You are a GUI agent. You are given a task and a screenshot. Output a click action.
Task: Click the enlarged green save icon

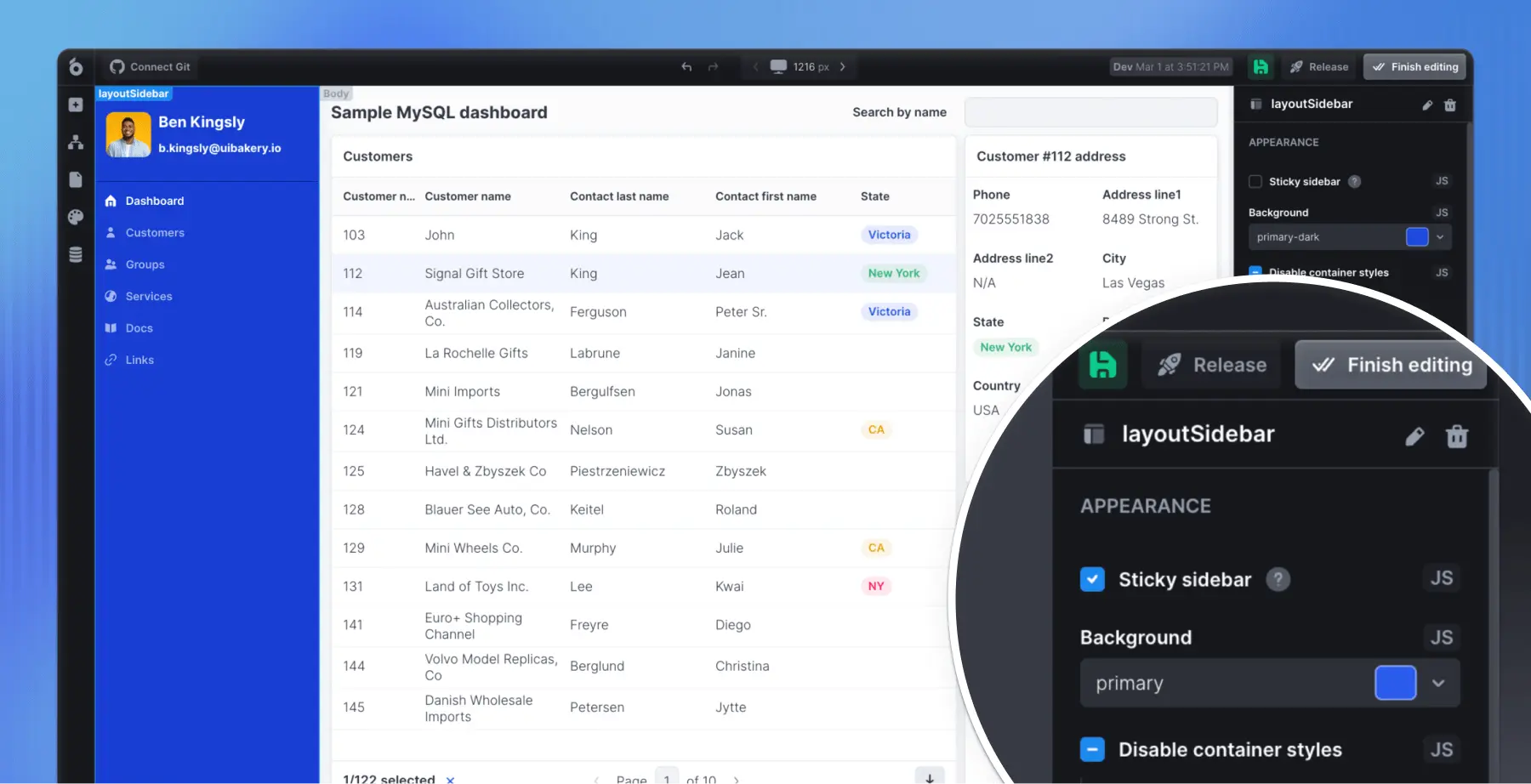1103,365
